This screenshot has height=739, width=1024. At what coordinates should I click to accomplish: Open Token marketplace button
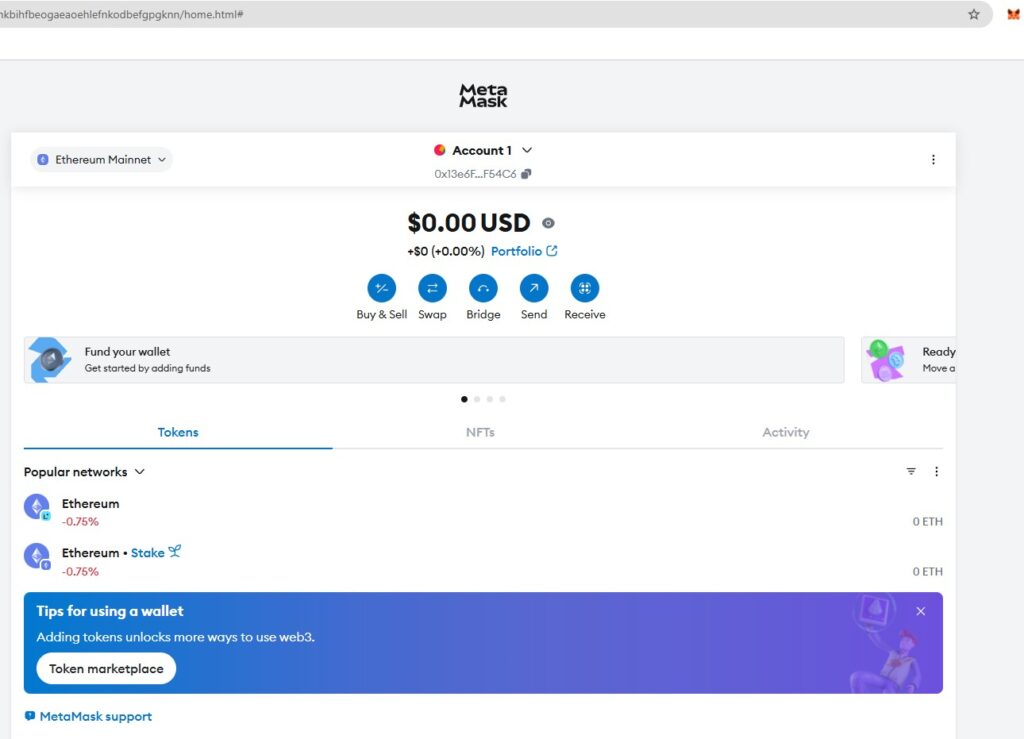pyautogui.click(x=106, y=668)
